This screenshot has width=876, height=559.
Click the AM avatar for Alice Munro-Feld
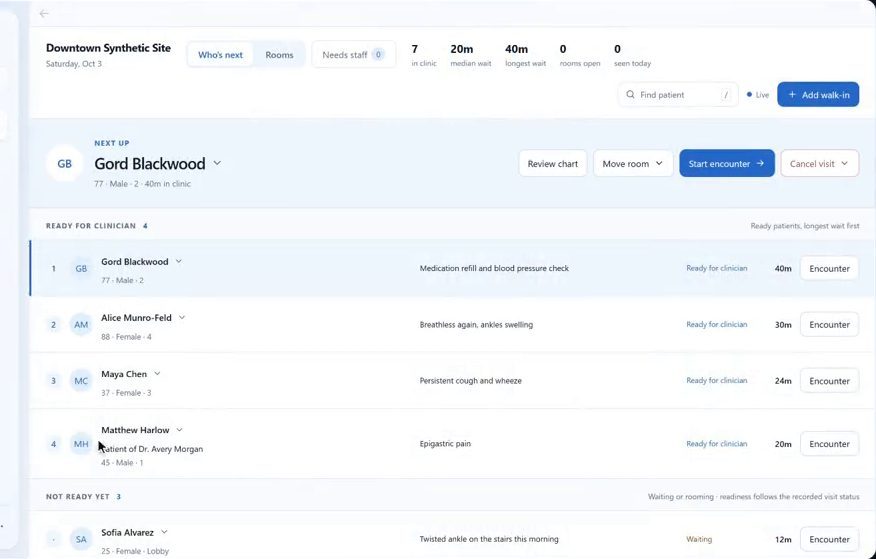(81, 324)
